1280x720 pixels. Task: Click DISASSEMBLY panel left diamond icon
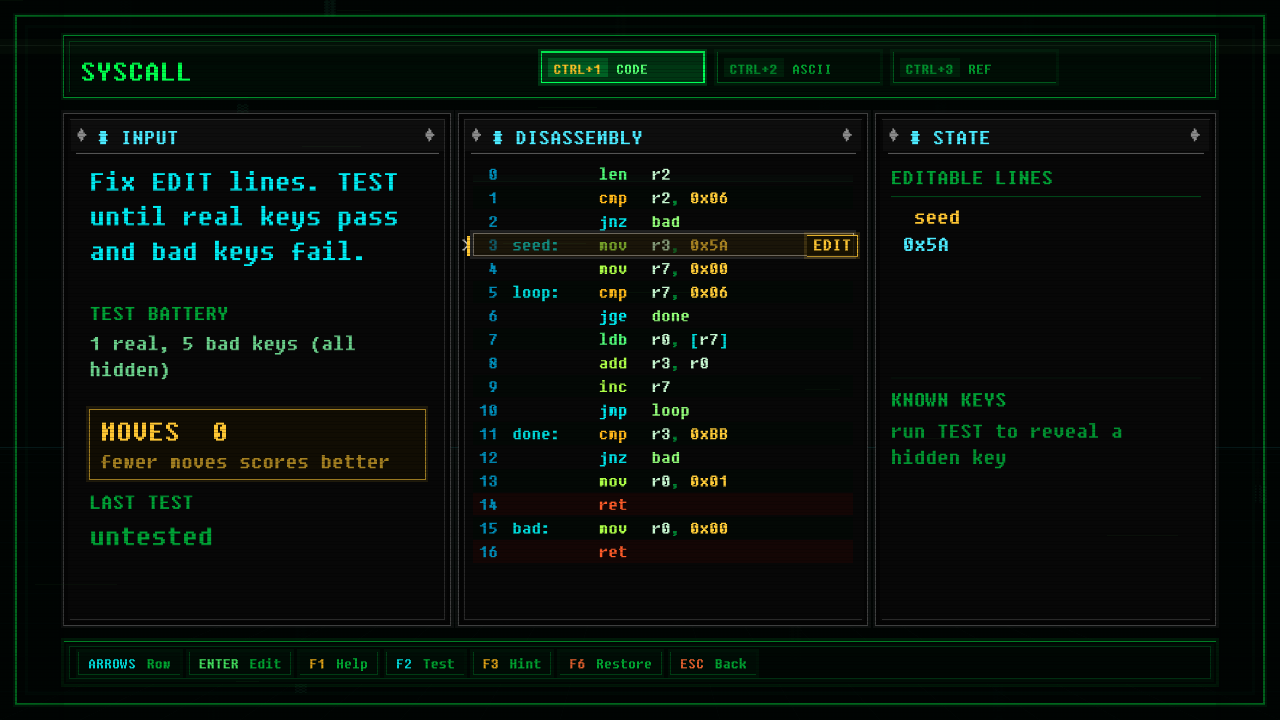click(476, 136)
